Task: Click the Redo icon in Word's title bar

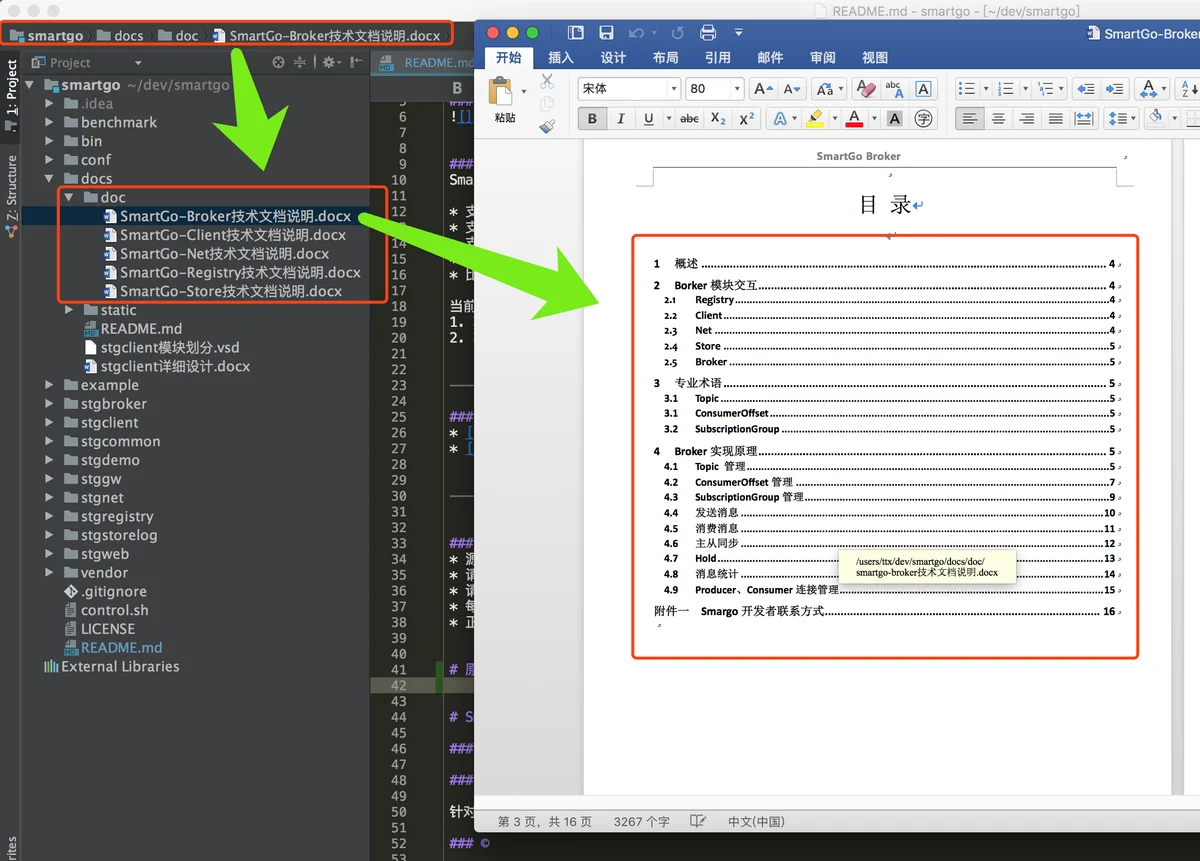Action: [x=678, y=33]
